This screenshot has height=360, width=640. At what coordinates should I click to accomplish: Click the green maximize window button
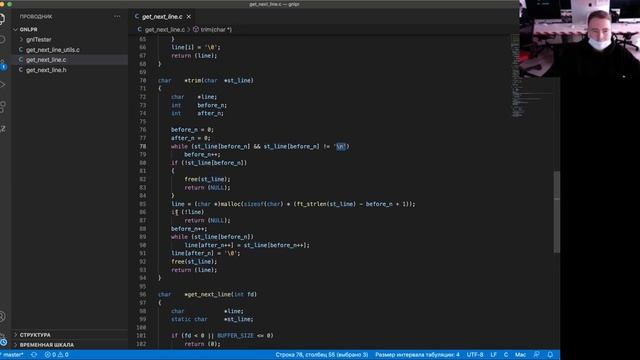9,4
